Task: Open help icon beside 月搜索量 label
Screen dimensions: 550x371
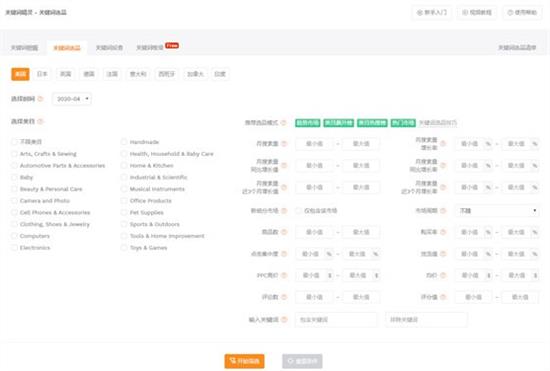Action: pyautogui.click(x=284, y=144)
